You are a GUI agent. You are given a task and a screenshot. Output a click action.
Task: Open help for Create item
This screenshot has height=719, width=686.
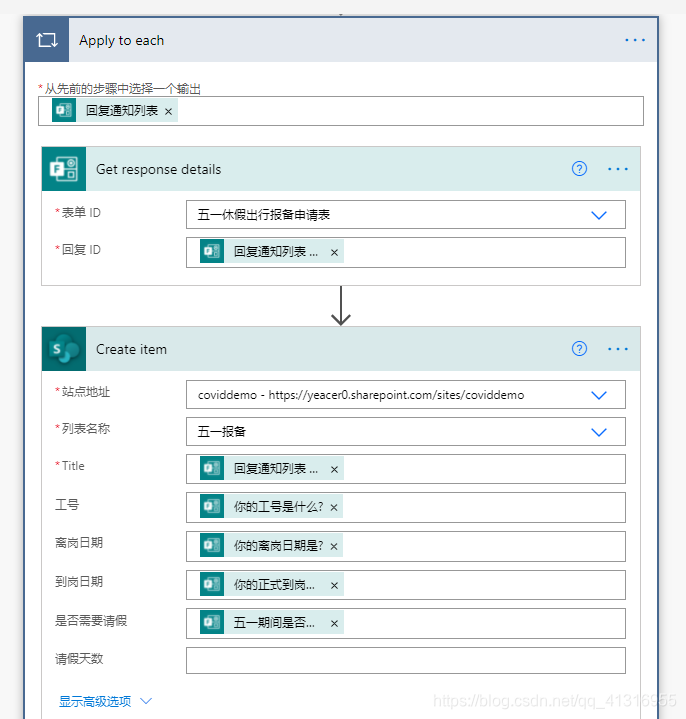coord(579,348)
